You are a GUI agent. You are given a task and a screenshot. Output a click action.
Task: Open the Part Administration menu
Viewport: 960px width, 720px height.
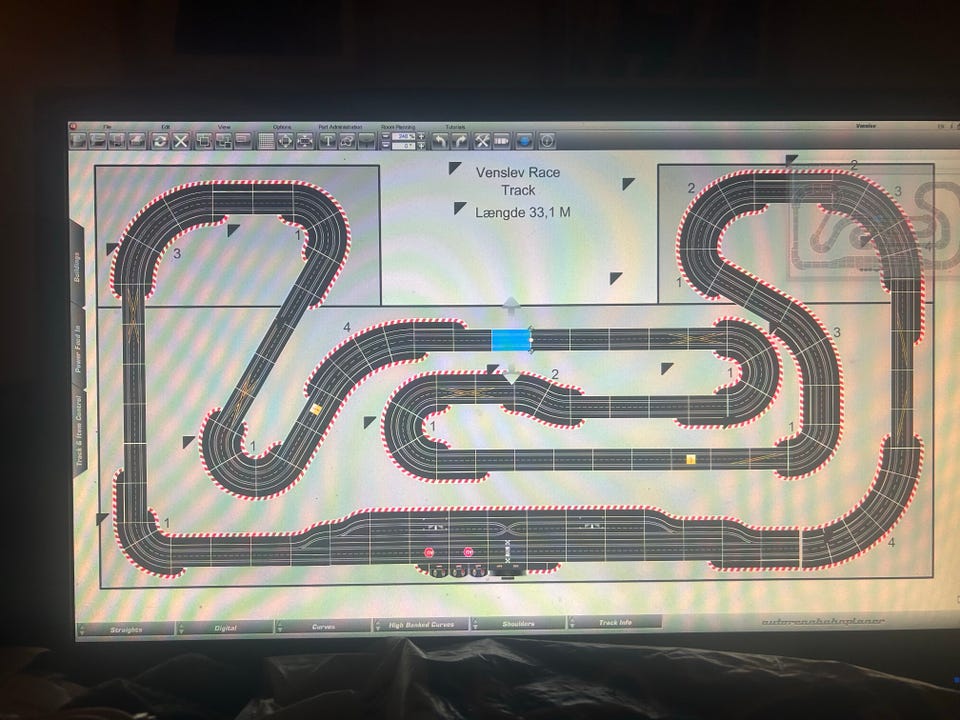340,127
